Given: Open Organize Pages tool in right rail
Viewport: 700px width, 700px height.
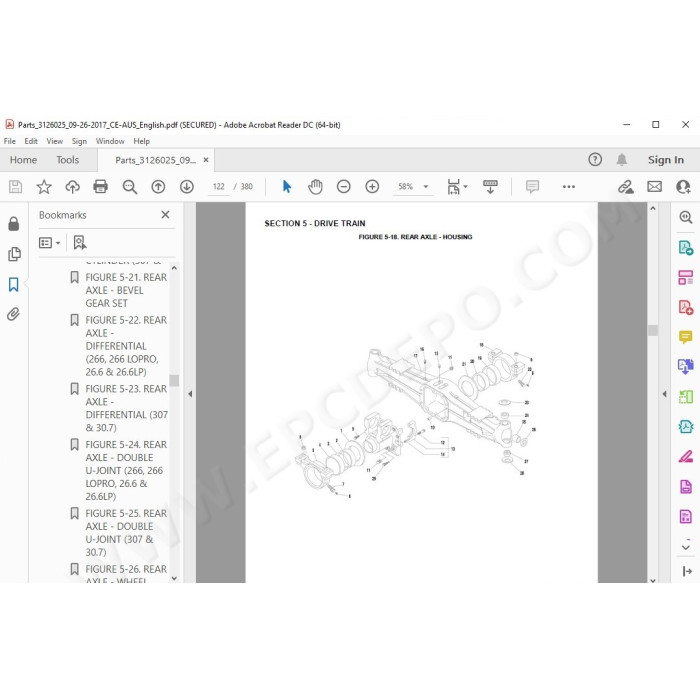Looking at the screenshot, I should [686, 396].
